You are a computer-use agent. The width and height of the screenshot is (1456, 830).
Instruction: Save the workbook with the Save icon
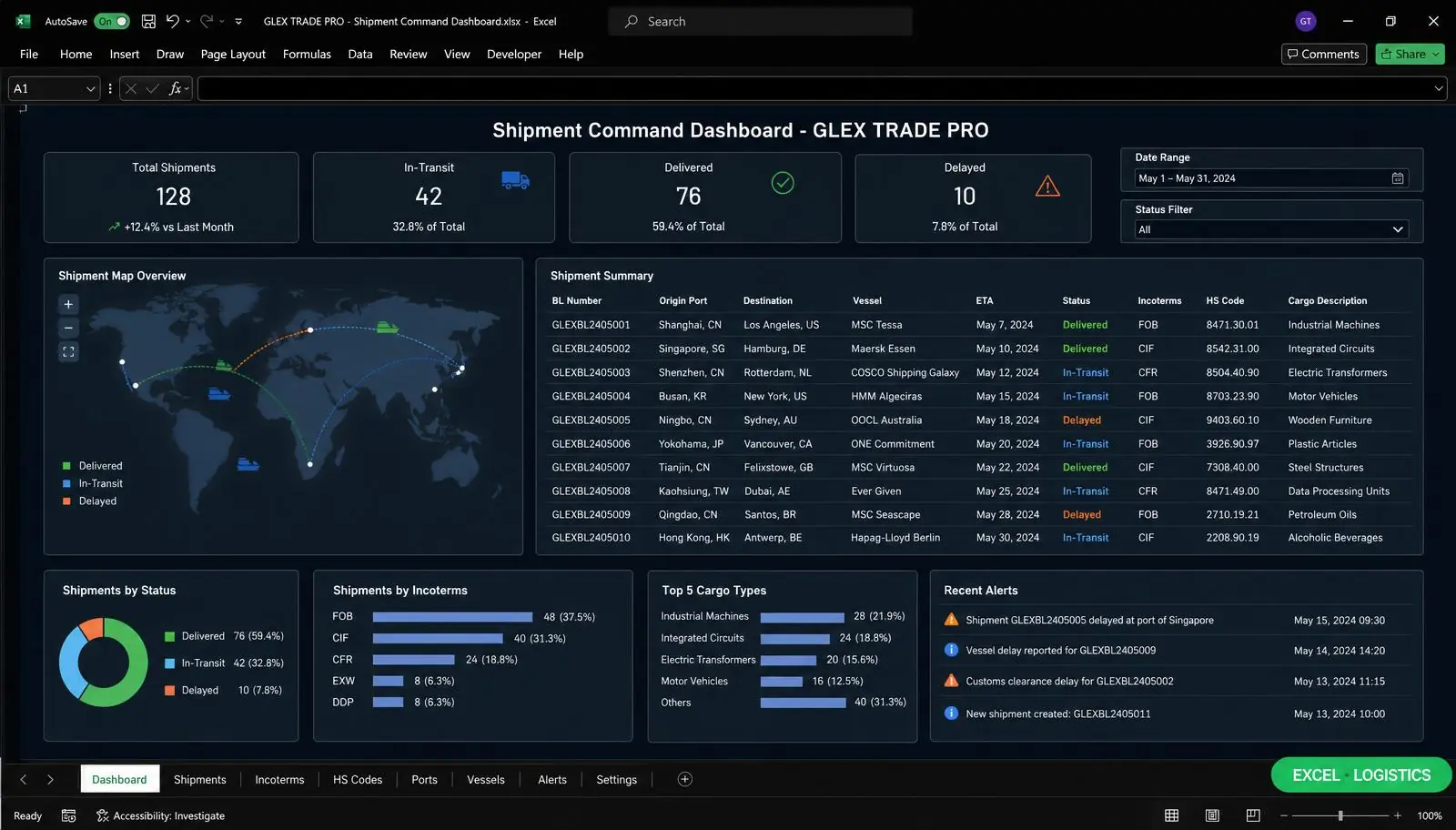point(148,21)
